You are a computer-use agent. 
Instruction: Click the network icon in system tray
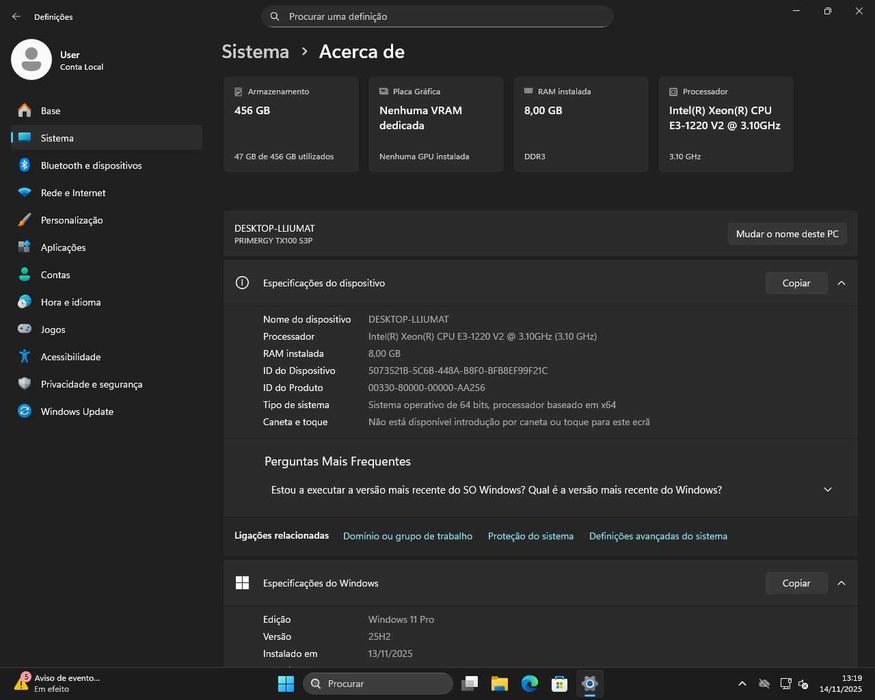click(x=786, y=684)
